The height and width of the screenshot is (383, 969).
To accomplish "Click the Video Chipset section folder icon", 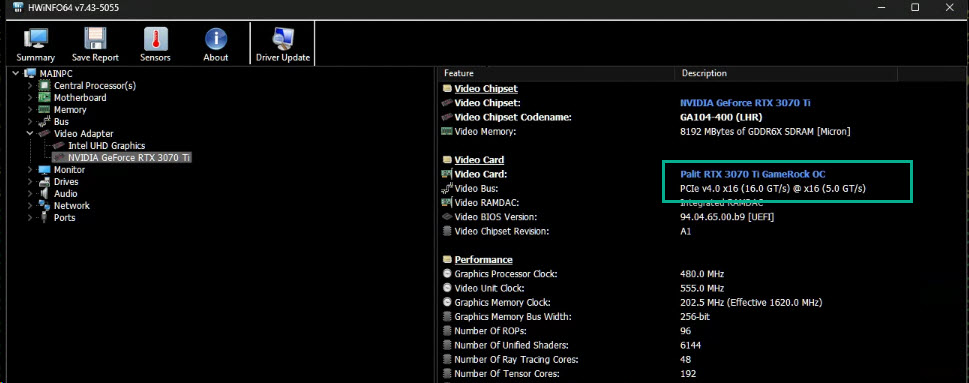I will pyautogui.click(x=447, y=88).
